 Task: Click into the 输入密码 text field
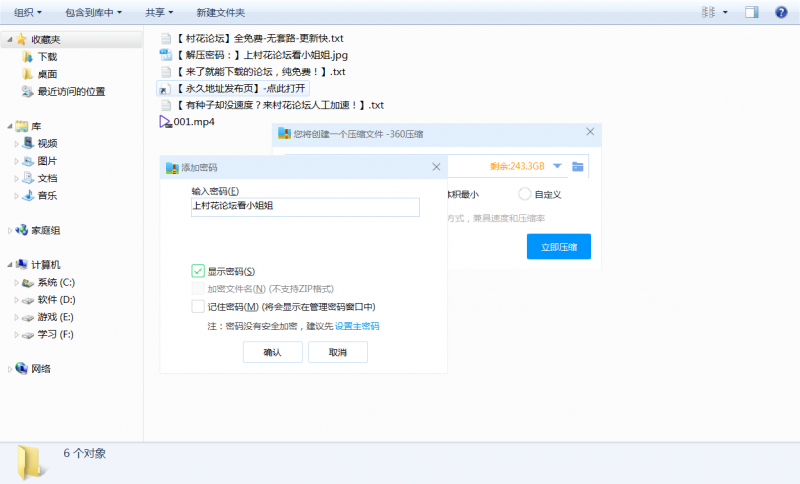(305, 206)
